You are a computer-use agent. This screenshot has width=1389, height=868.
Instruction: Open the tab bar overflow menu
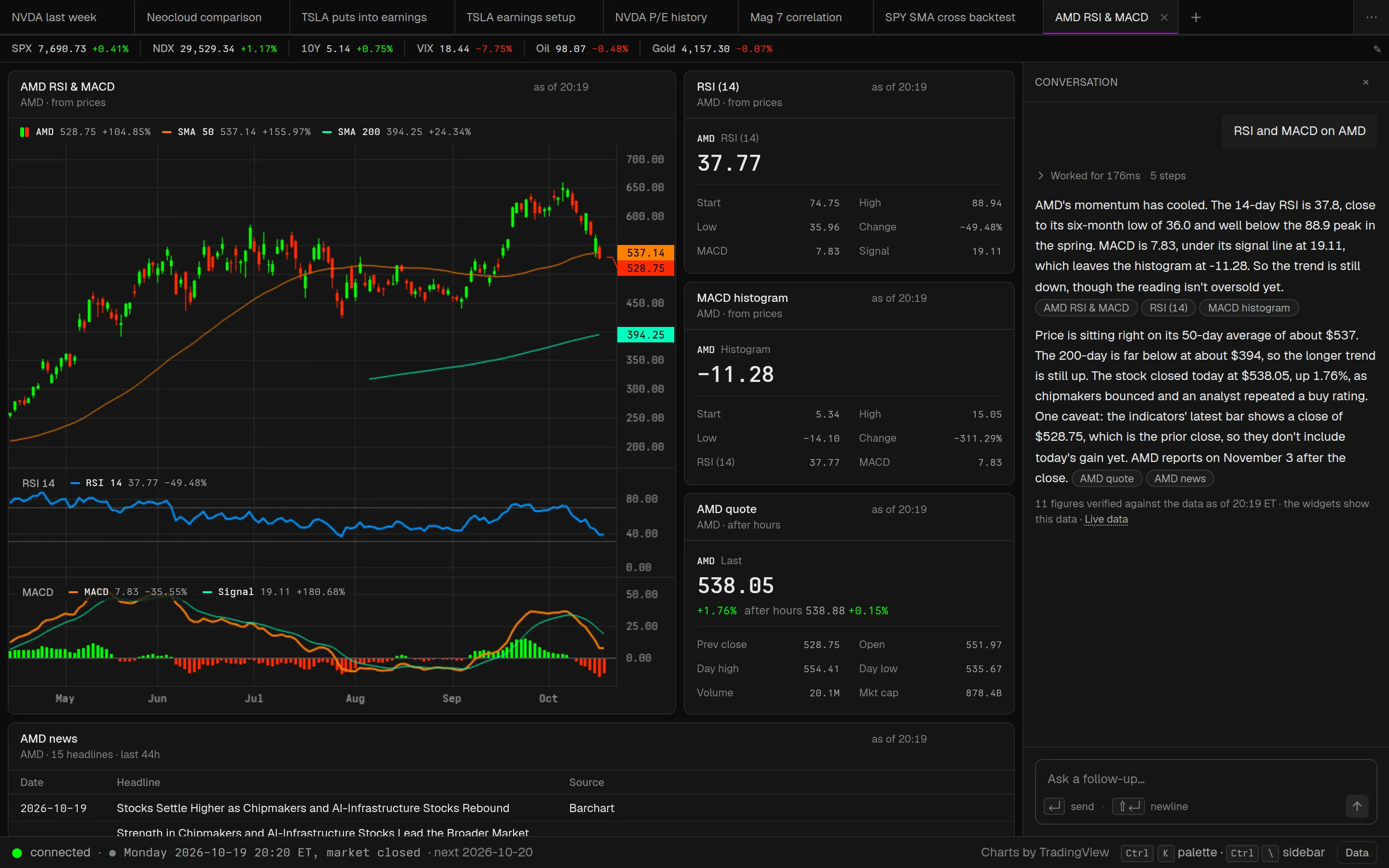1371,17
